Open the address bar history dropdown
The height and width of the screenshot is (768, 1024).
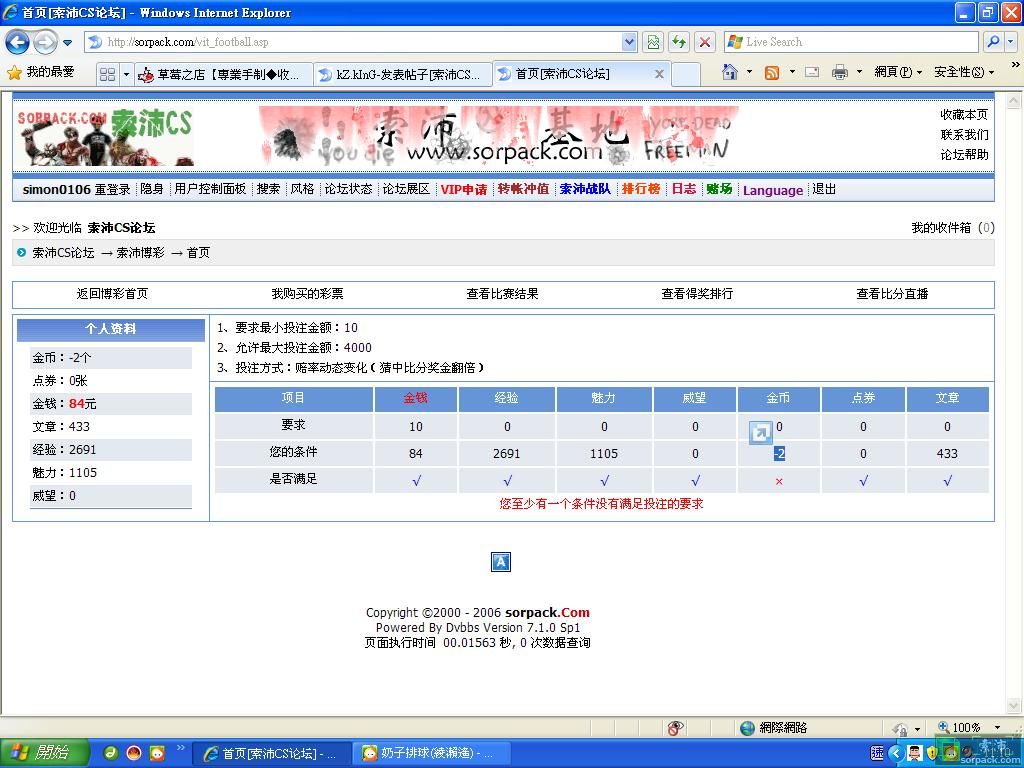tap(631, 42)
